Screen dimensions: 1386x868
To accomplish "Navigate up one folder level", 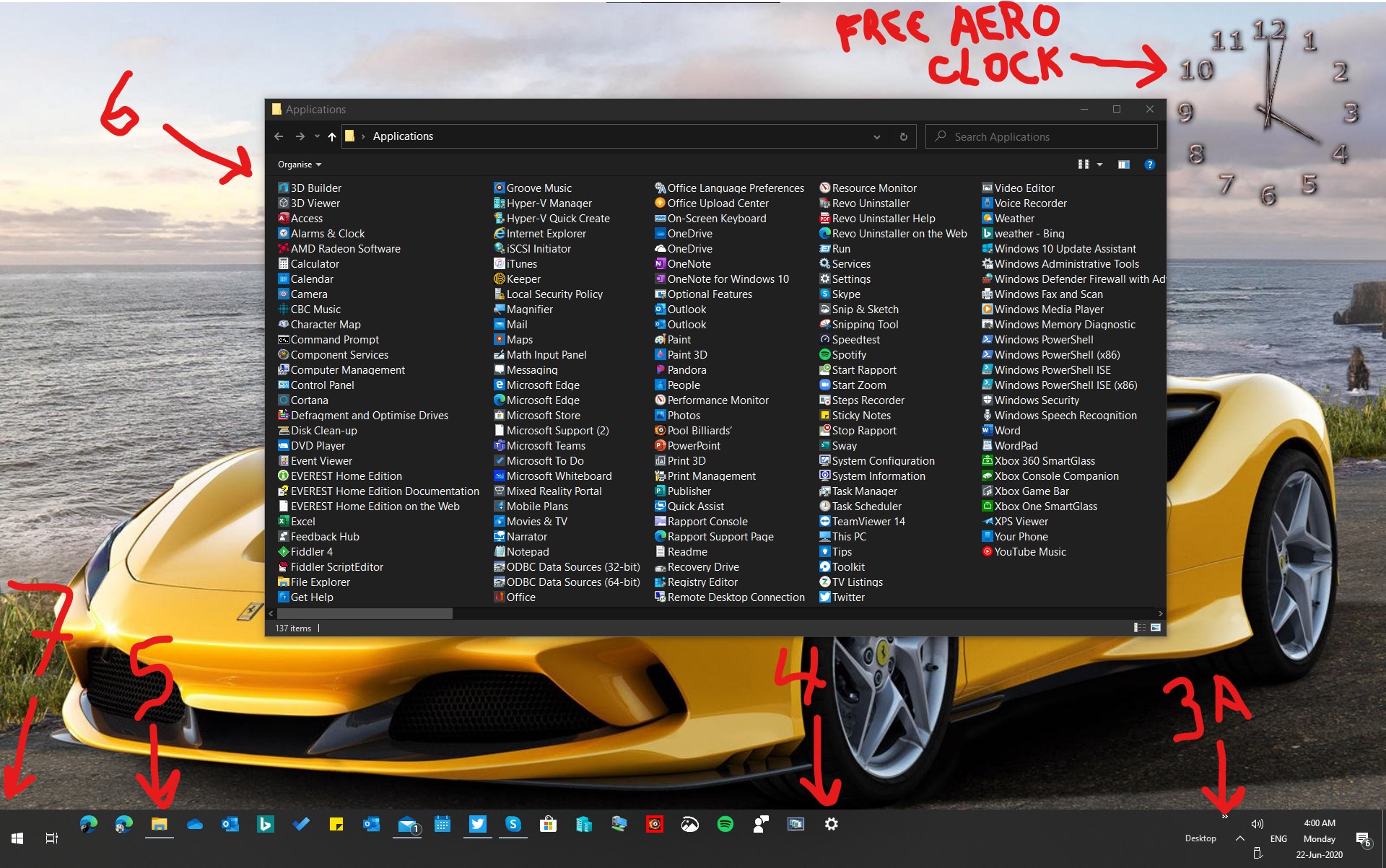I will (332, 136).
